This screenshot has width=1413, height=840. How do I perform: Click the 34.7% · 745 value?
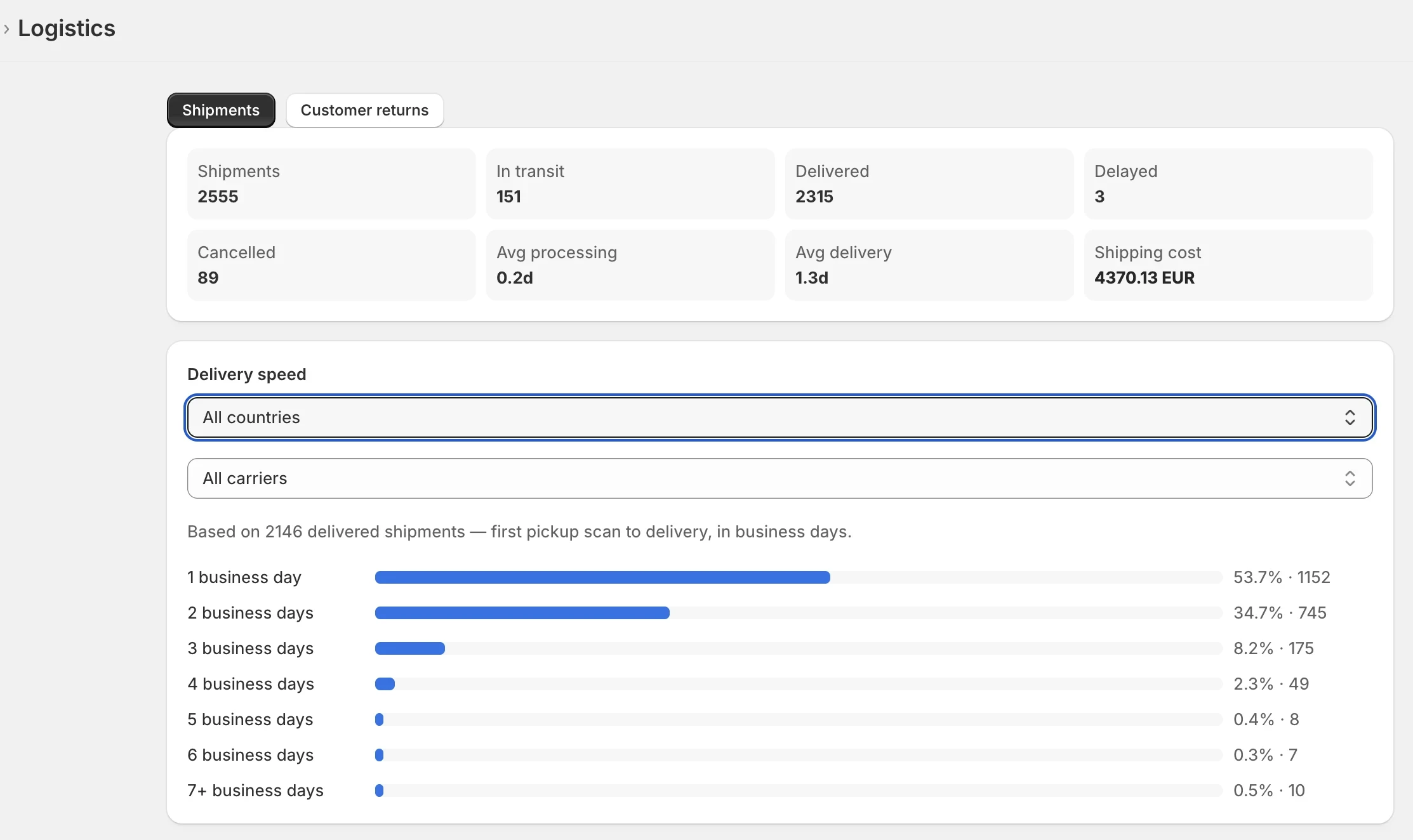[x=1280, y=613]
